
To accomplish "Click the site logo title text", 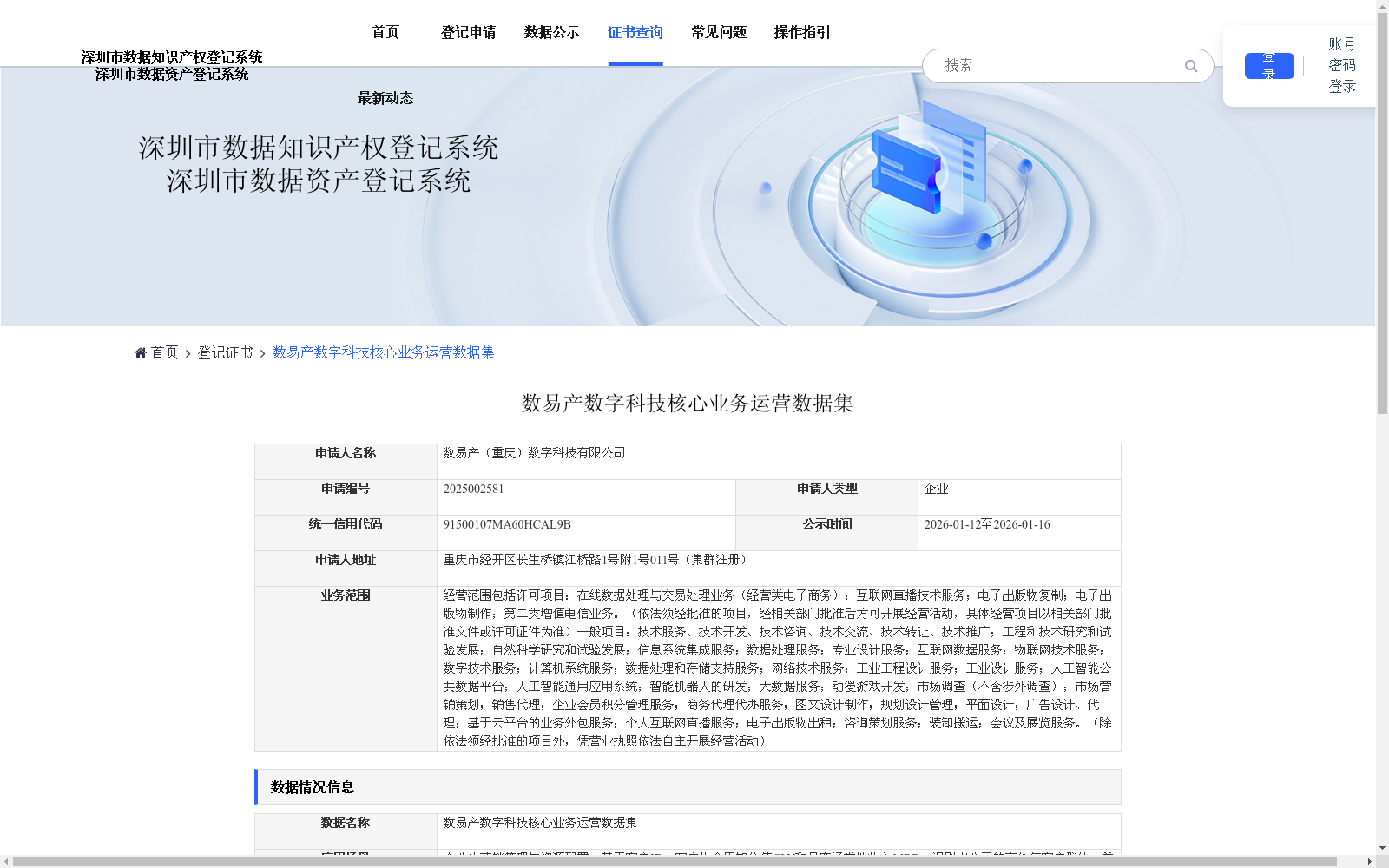I will 172,65.
